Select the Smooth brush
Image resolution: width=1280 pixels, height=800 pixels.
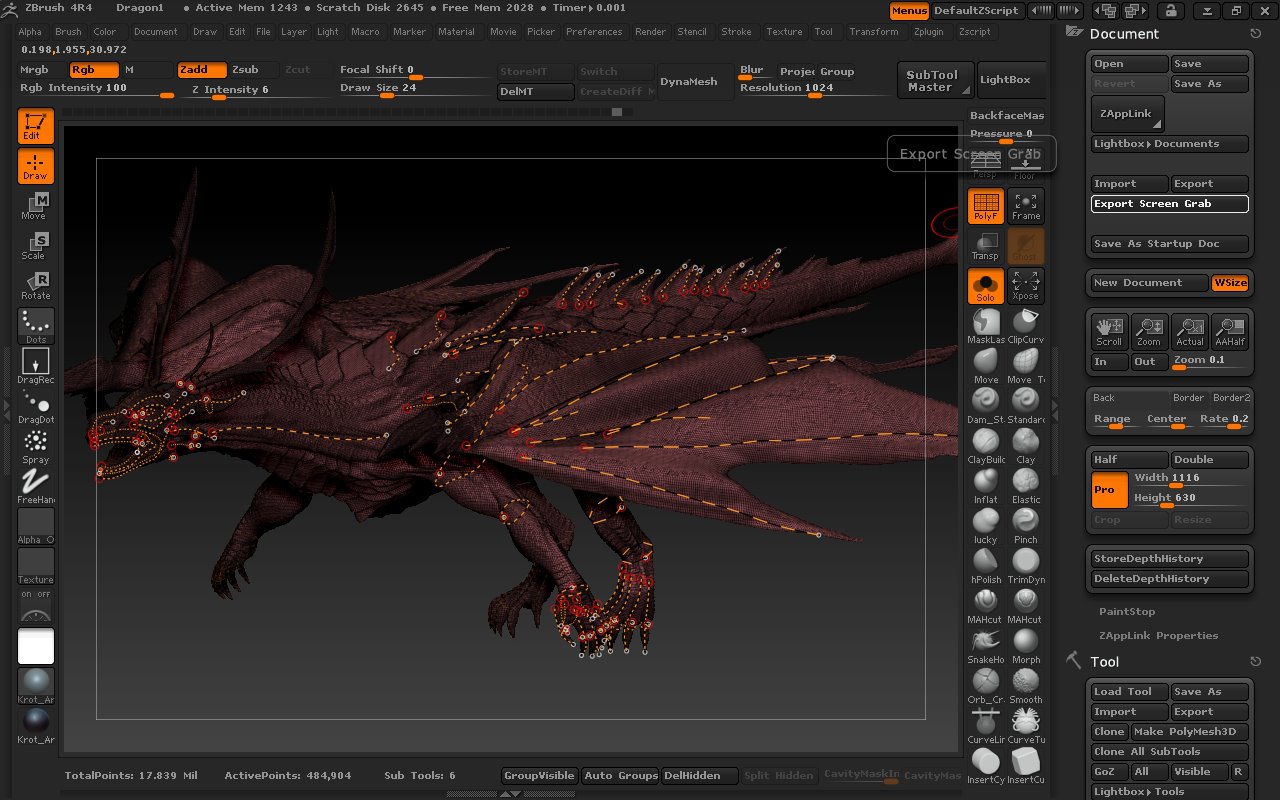[1026, 686]
